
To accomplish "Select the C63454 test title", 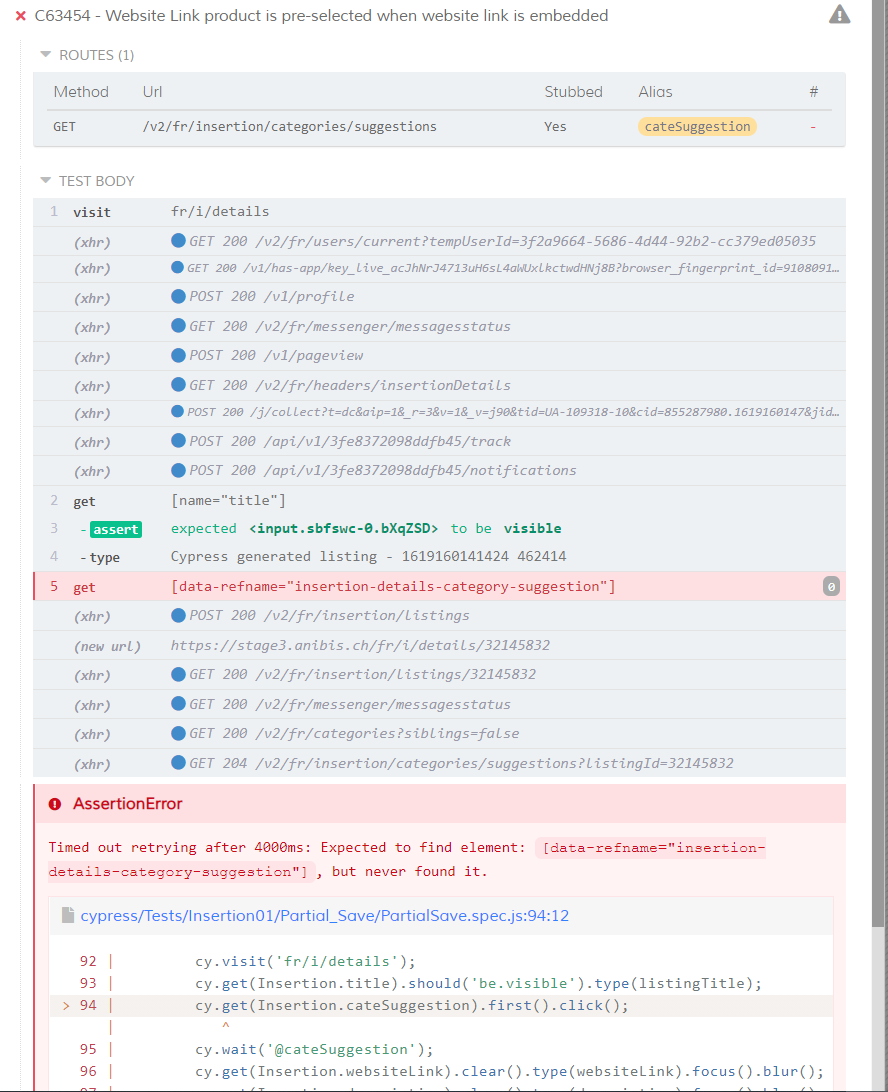I will (x=320, y=15).
